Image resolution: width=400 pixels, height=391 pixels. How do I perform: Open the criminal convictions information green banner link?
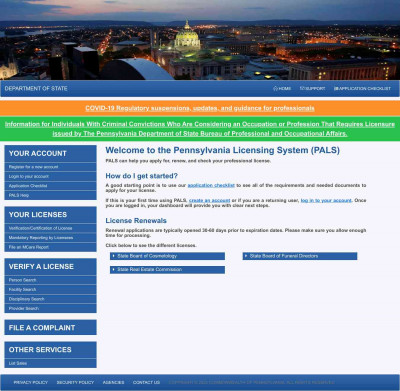200,129
